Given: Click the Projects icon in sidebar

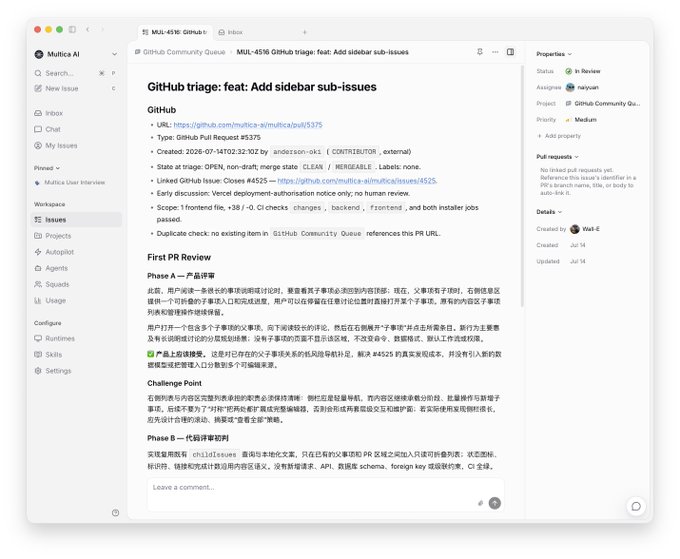Looking at the screenshot, I should [38, 236].
